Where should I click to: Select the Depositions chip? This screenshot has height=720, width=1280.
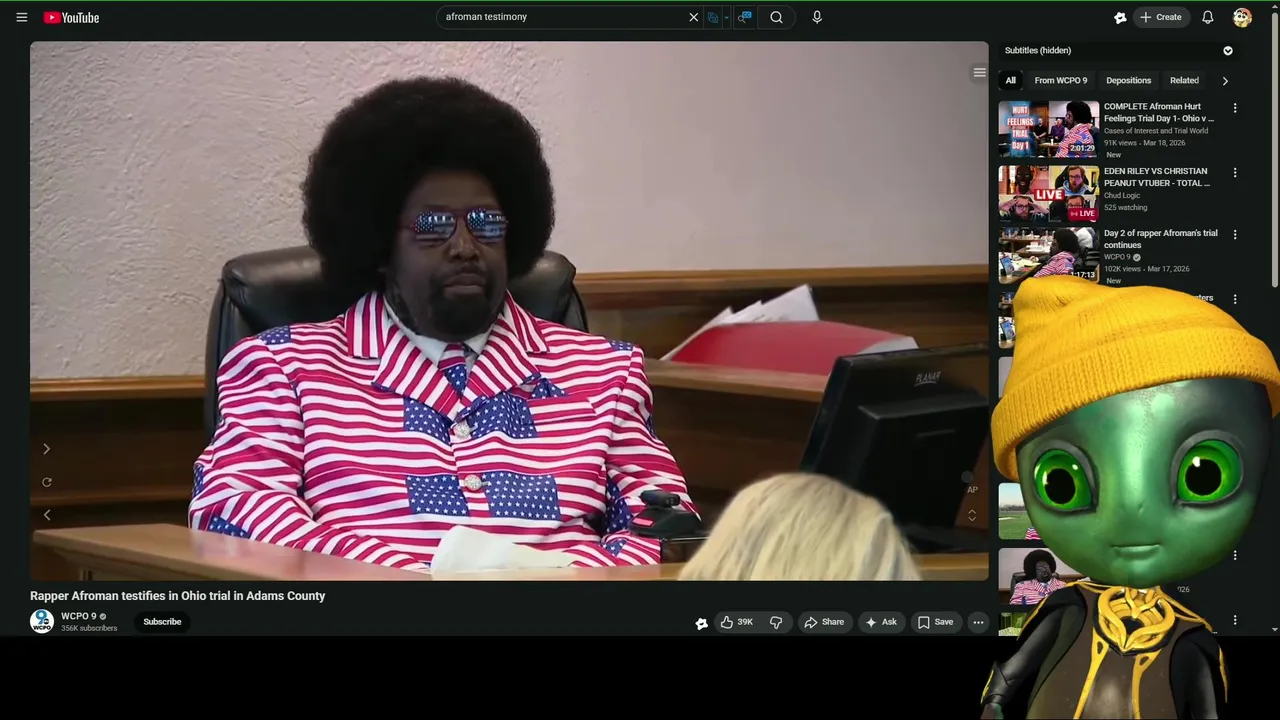pos(1128,80)
